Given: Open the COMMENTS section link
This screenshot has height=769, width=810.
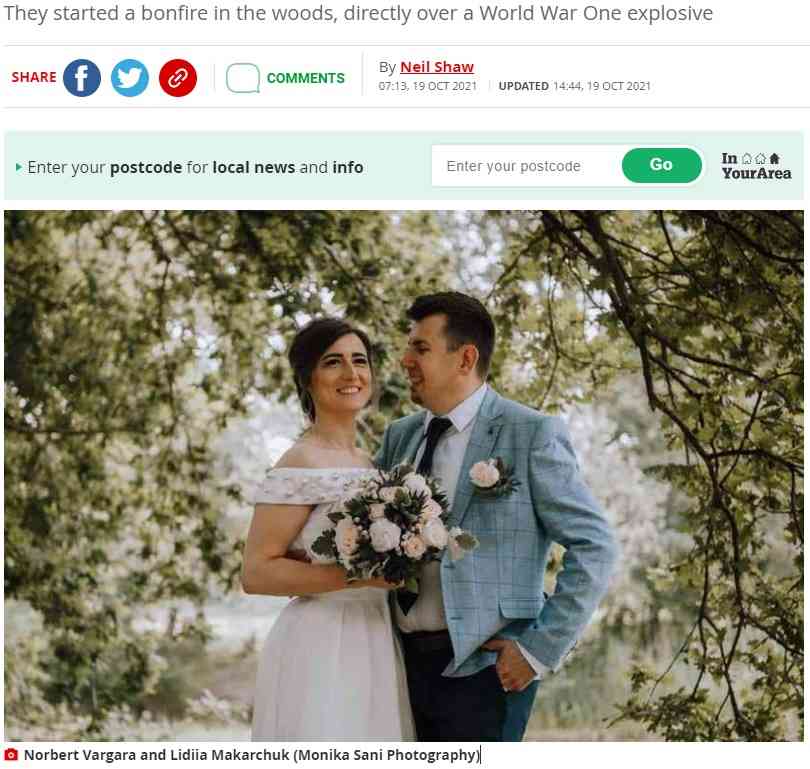Looking at the screenshot, I should click(305, 78).
